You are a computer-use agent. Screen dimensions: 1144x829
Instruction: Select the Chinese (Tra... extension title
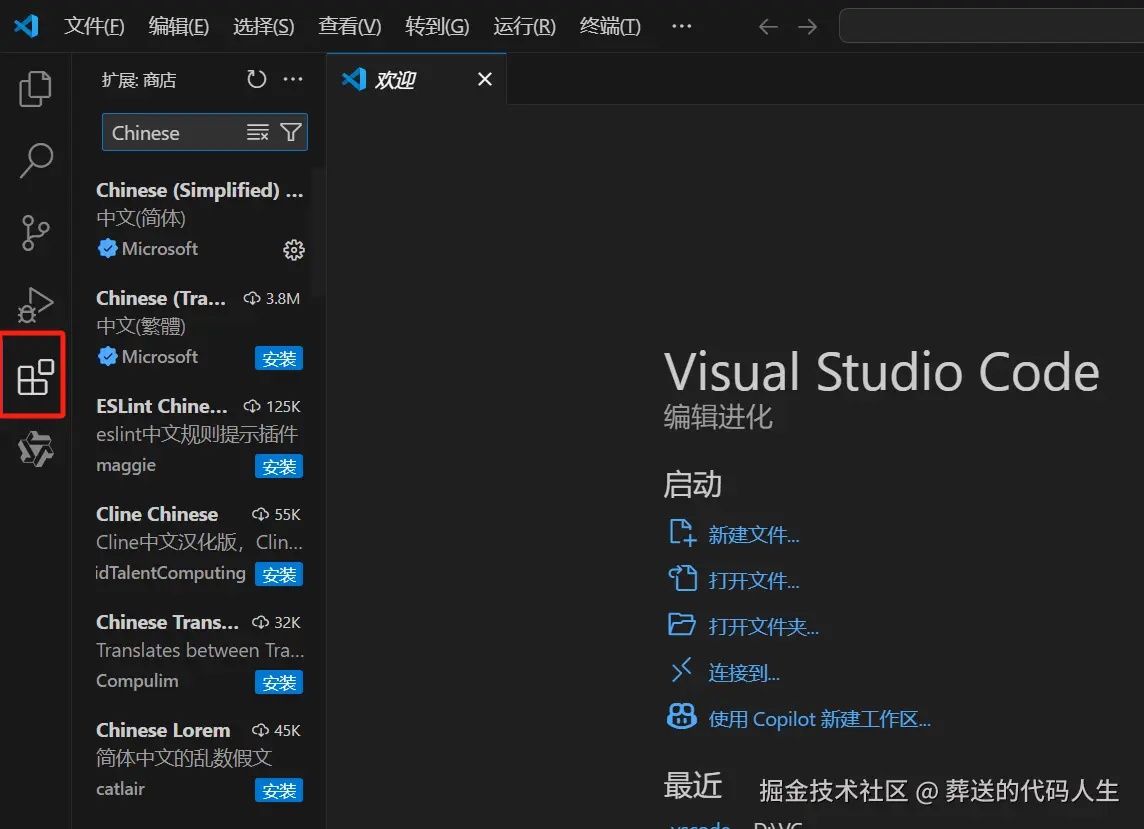coord(161,298)
